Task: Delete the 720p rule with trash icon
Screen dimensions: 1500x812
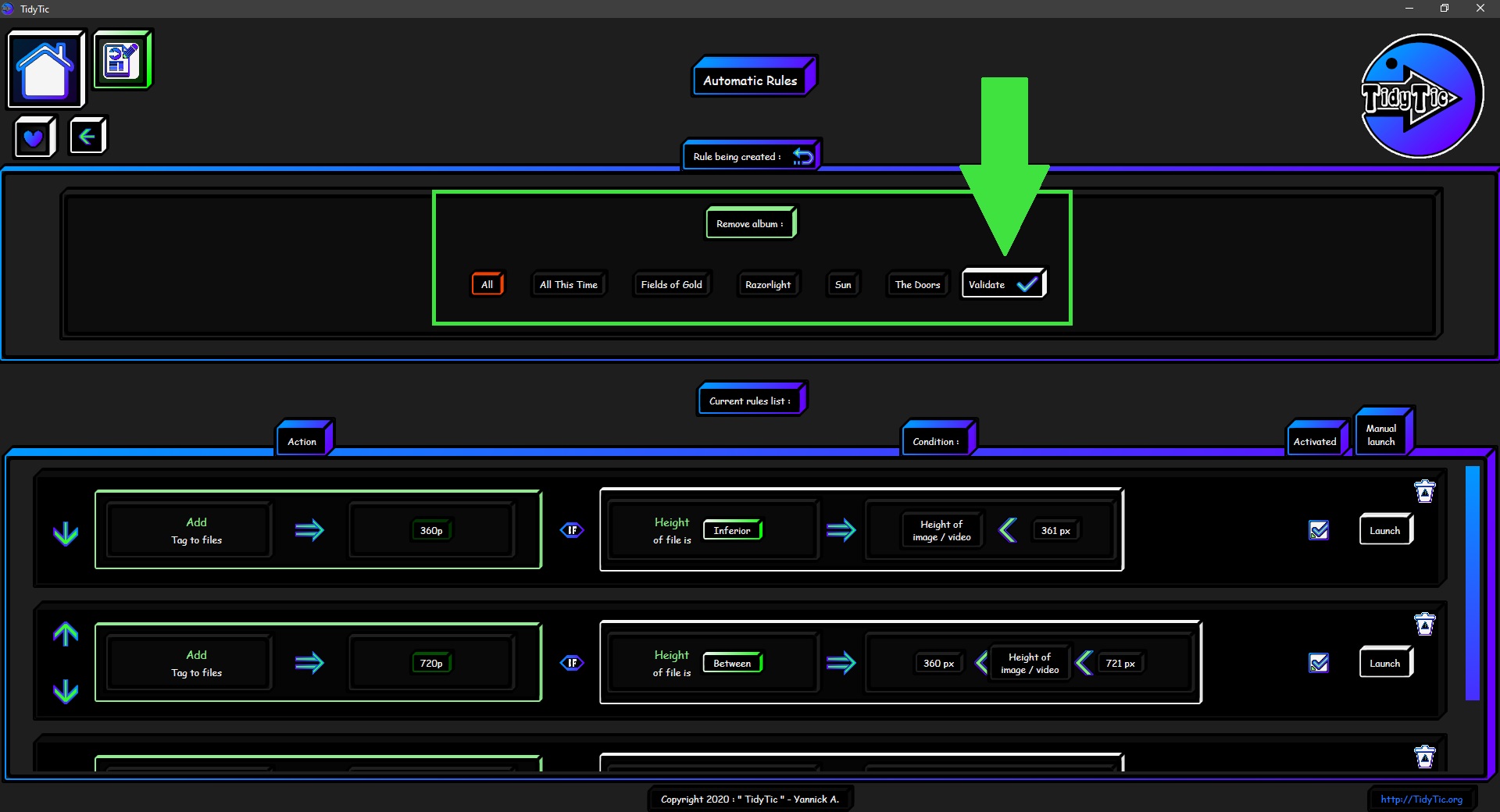Action: pos(1424,624)
